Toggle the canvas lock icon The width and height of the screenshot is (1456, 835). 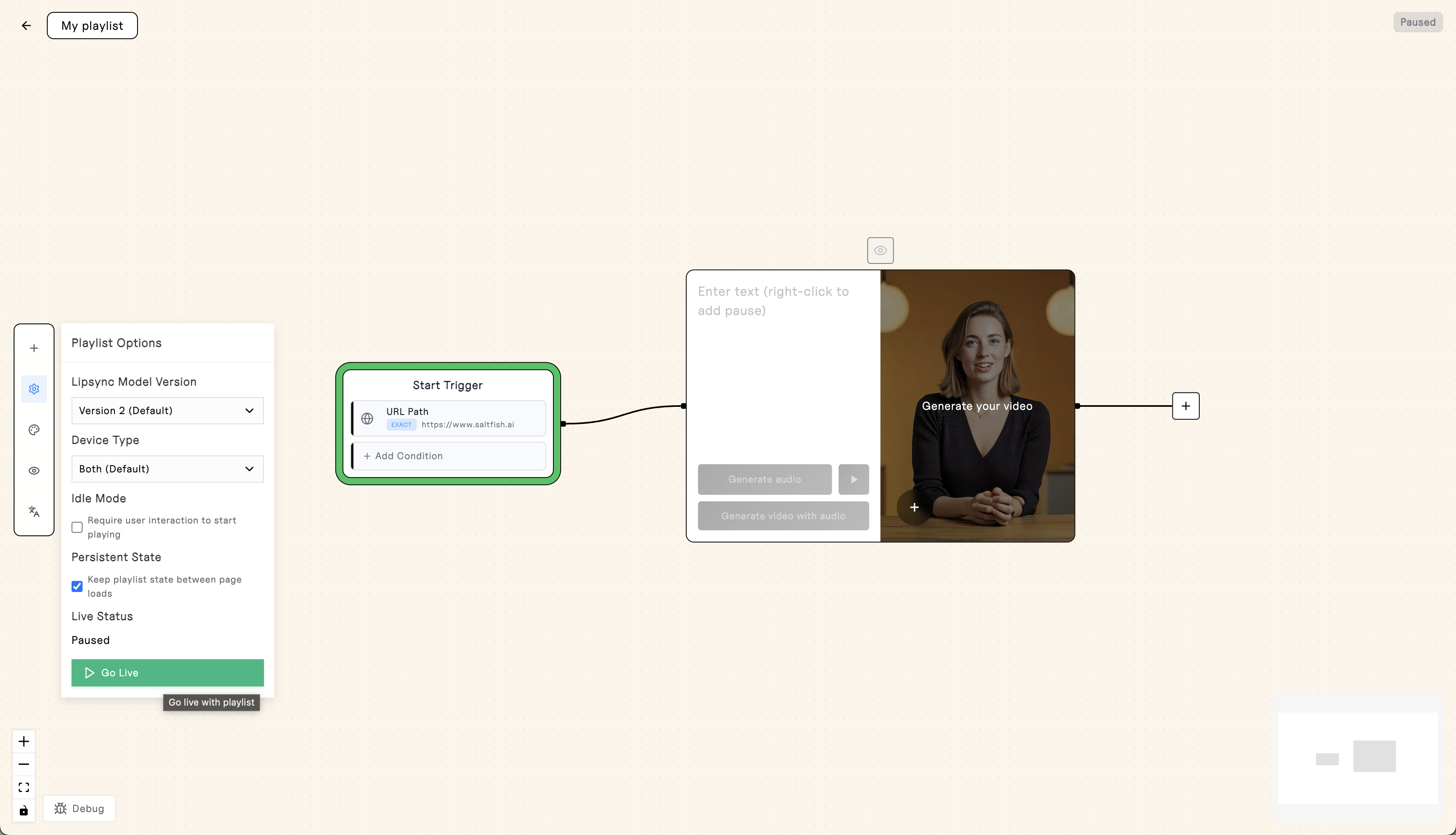tap(23, 810)
